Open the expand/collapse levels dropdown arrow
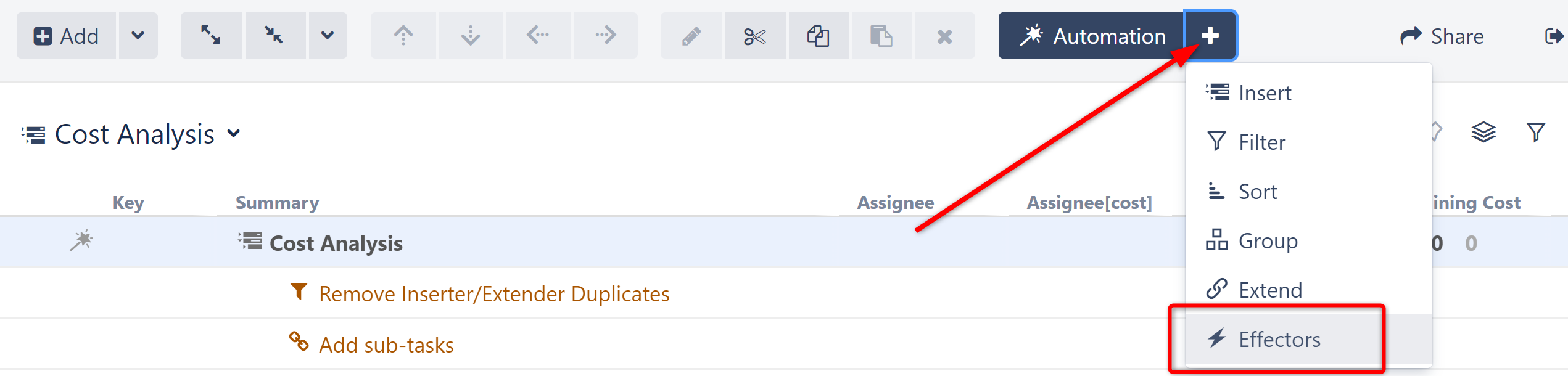Image resolution: width=1568 pixels, height=376 pixels. (x=328, y=36)
